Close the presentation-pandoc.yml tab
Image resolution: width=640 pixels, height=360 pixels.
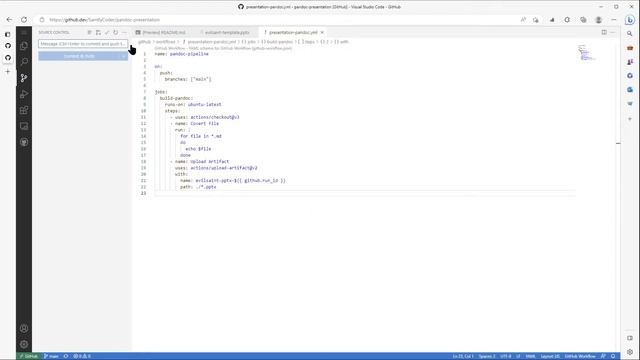coord(322,32)
